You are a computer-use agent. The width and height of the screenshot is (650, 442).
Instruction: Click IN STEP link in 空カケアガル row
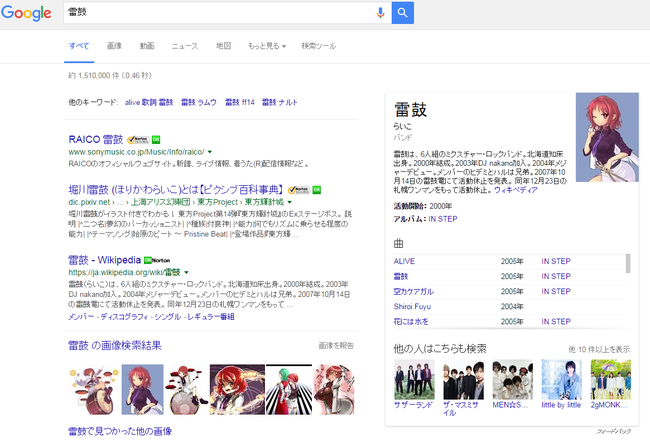pyautogui.click(x=556, y=291)
